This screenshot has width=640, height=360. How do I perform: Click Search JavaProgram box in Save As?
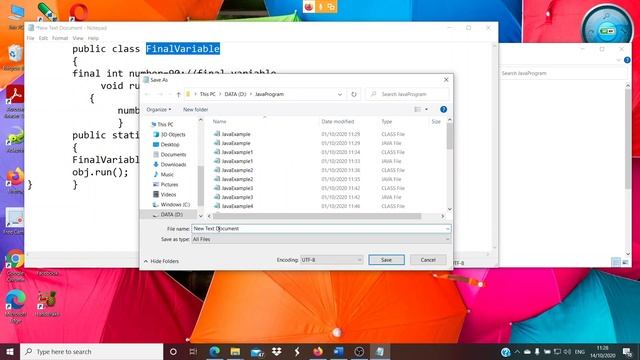[407, 94]
